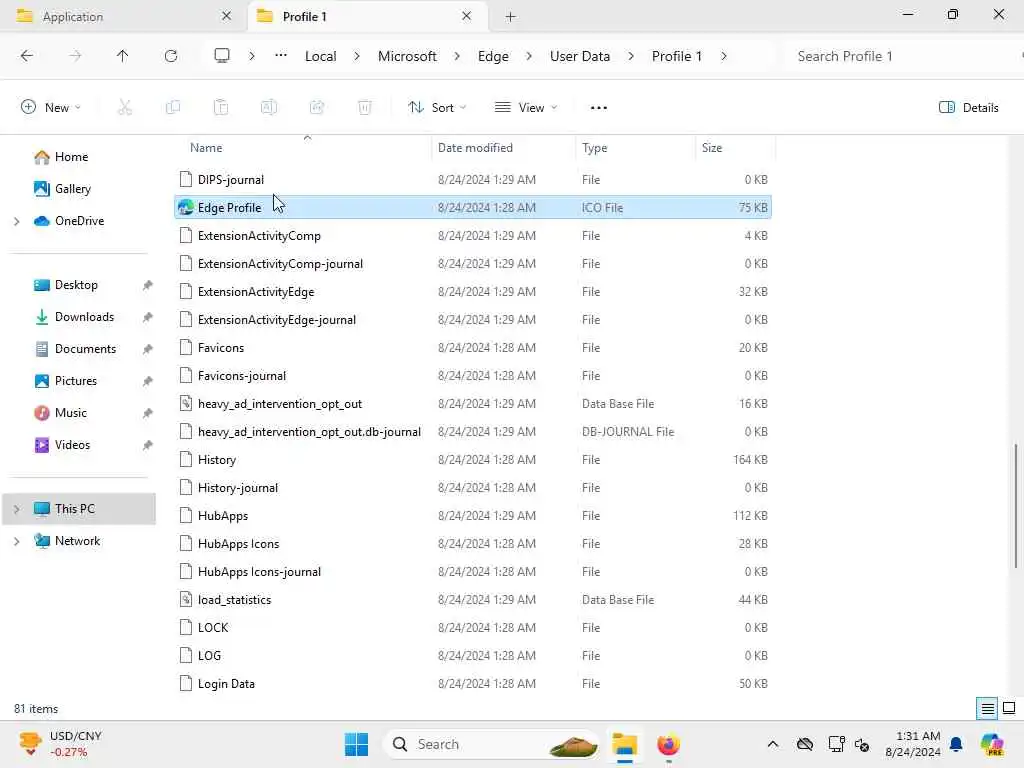Select the Edge Profile ICO file
Screen dimensions: 1024x768
tap(473, 208)
